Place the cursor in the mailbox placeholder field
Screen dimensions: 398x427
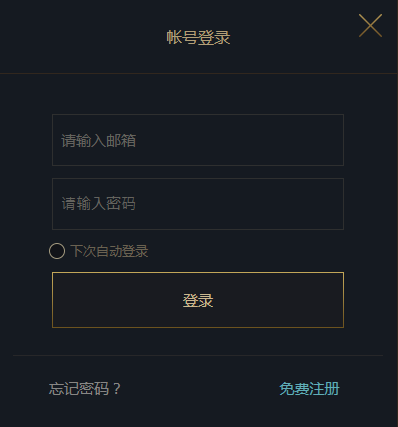(198, 140)
